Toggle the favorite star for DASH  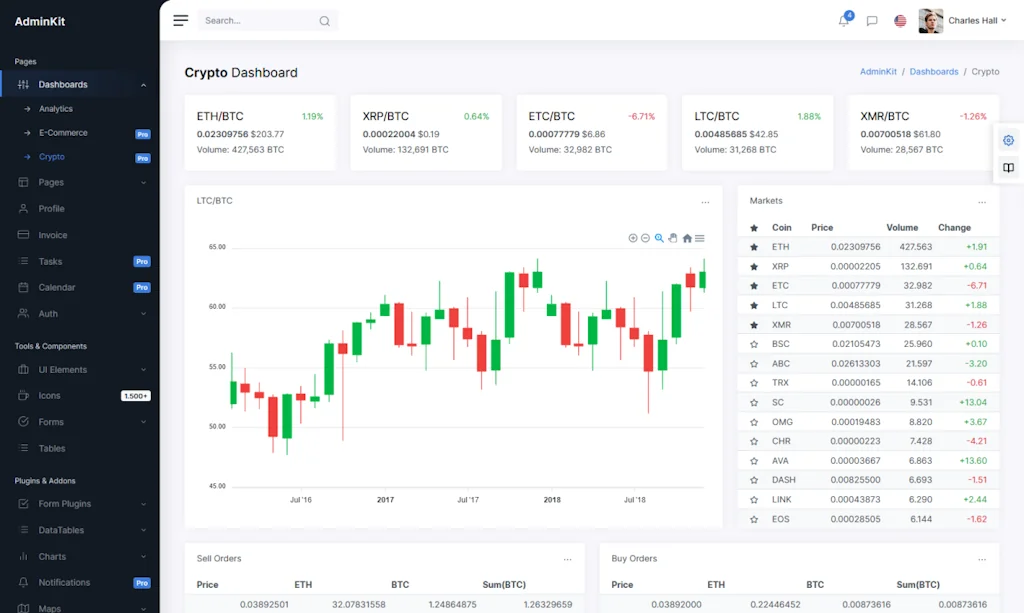tap(753, 480)
